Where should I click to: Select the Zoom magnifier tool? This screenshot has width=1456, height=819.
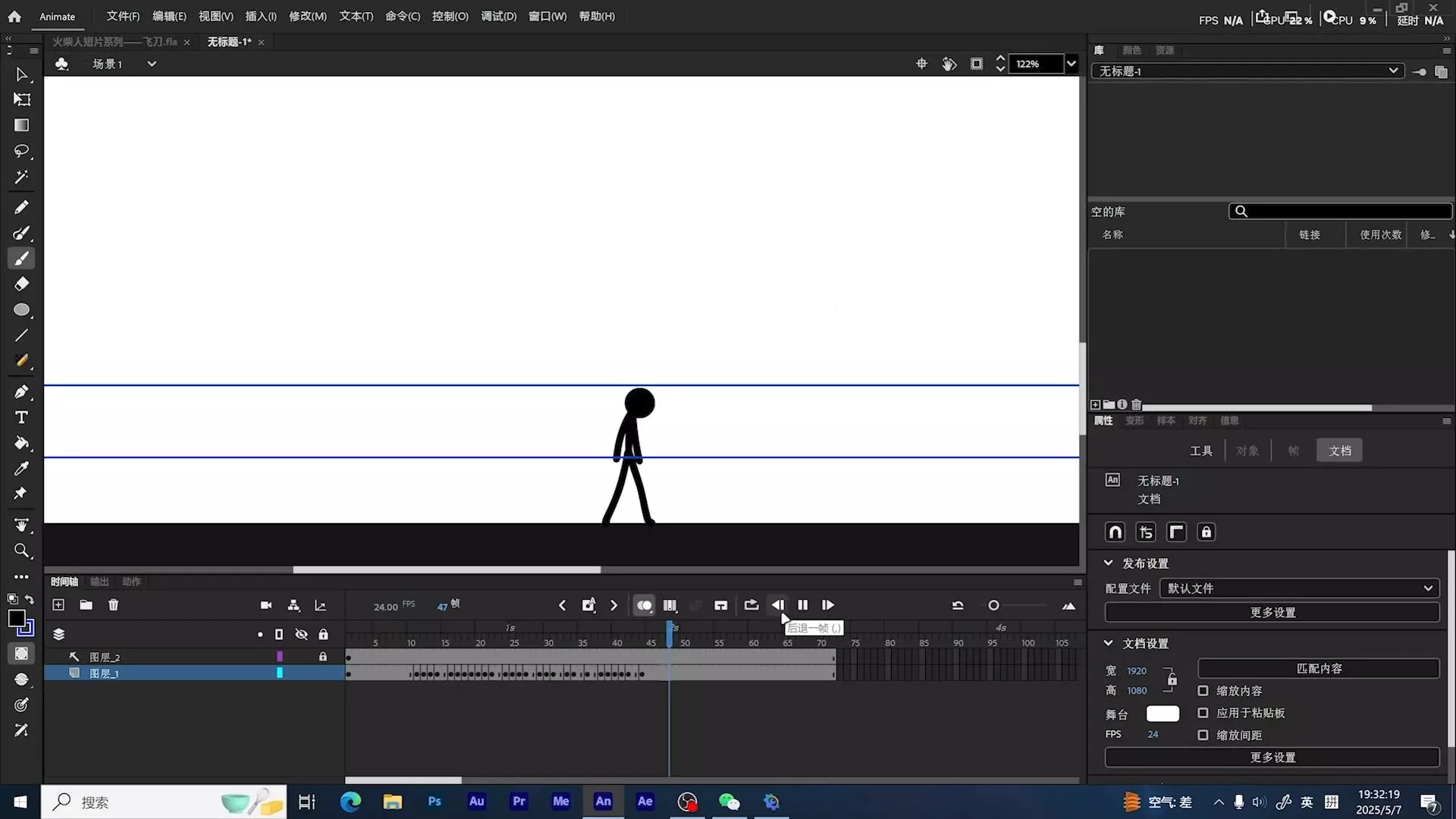(21, 551)
